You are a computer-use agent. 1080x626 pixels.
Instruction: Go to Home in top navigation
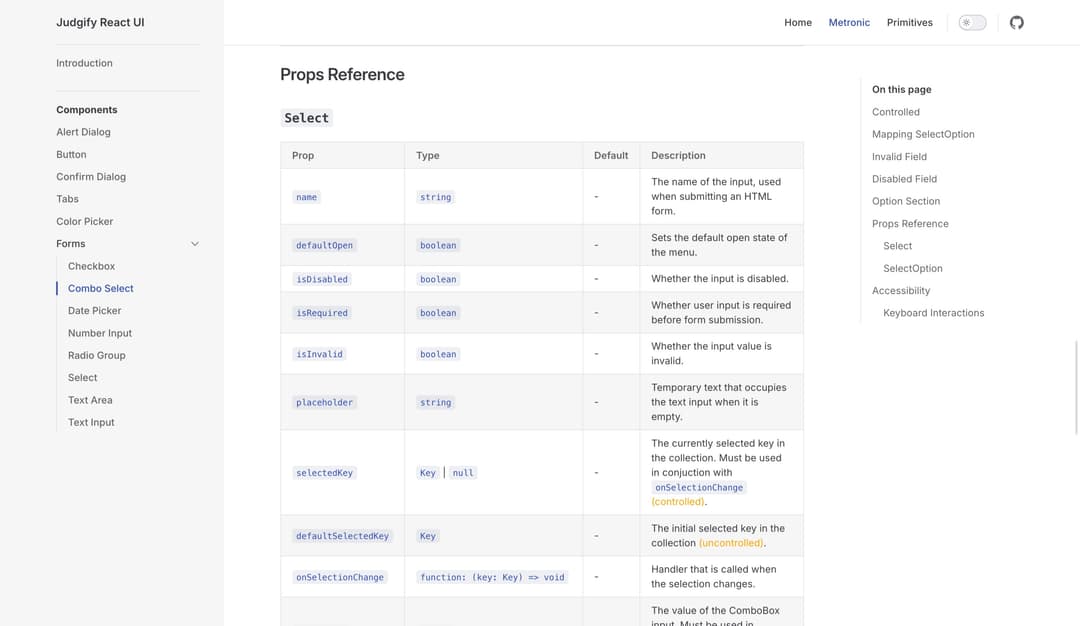point(798,23)
